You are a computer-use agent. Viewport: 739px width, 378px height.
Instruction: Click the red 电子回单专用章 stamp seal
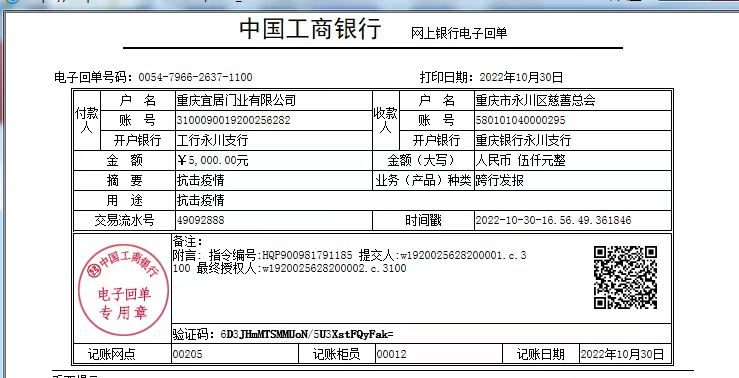pyautogui.click(x=123, y=290)
